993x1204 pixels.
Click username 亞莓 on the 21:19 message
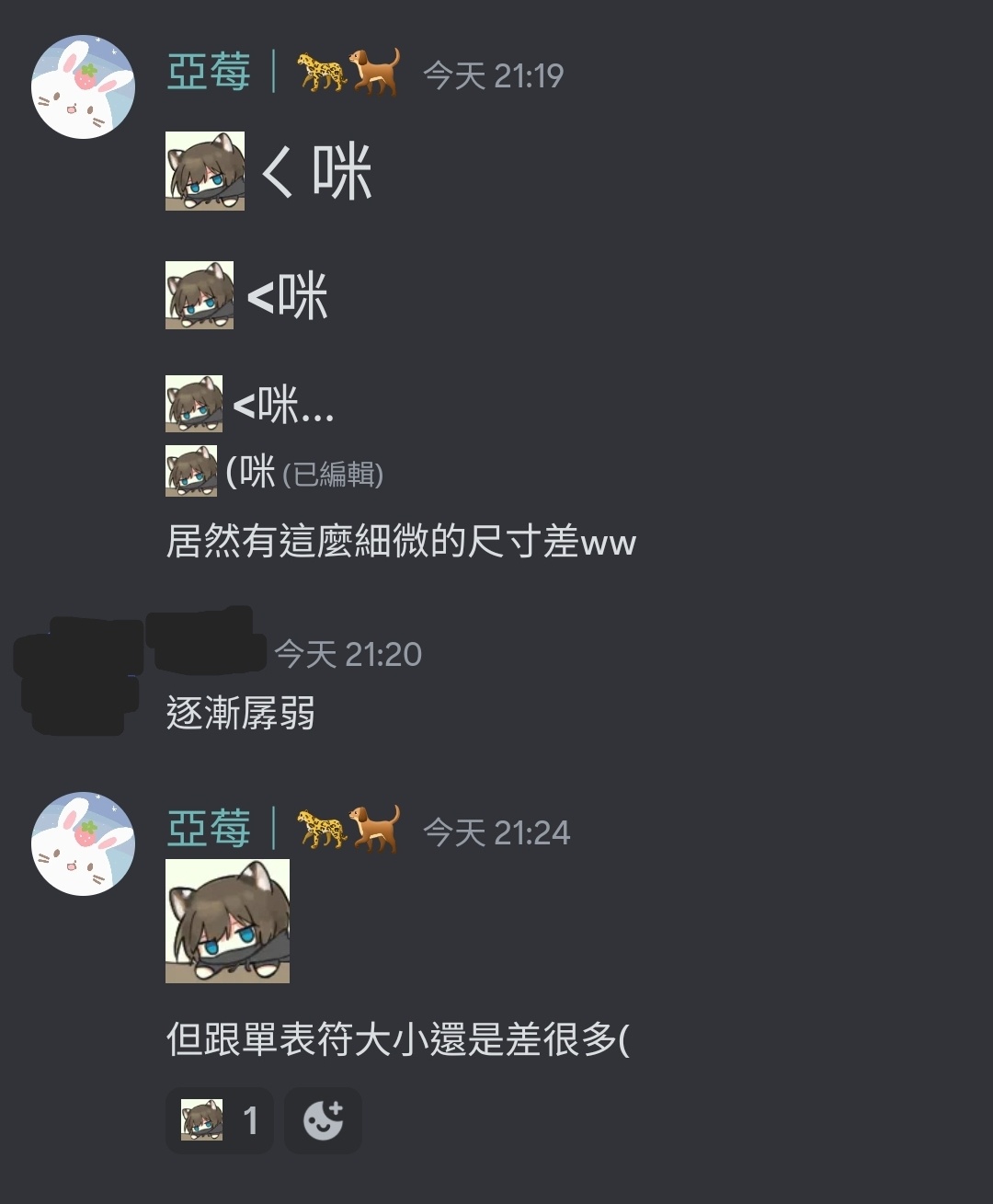click(x=209, y=72)
